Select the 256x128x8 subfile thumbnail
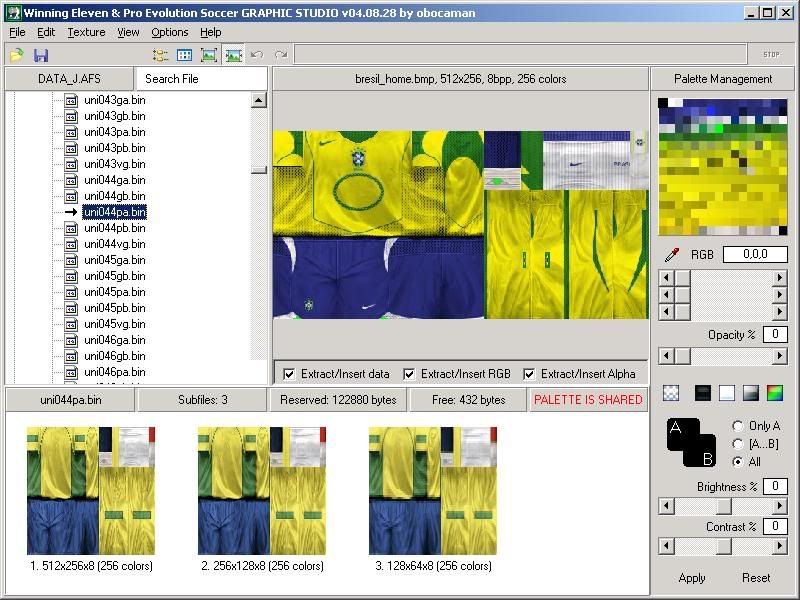 coord(262,491)
